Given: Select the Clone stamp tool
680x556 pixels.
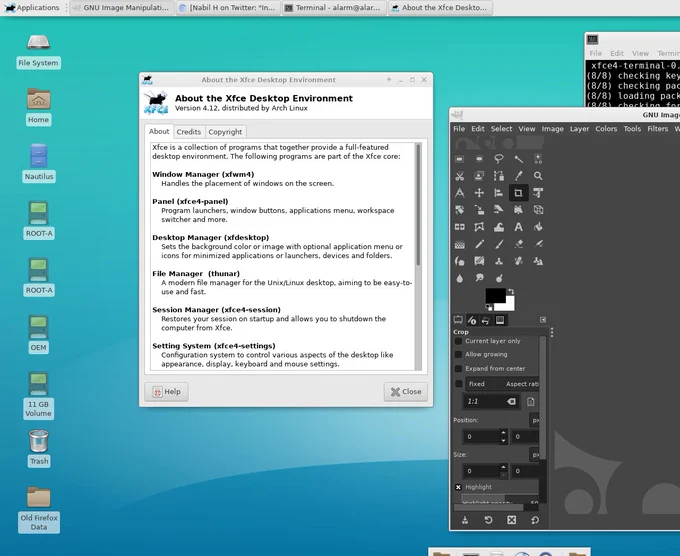Looking at the screenshot, I should pos(499,261).
